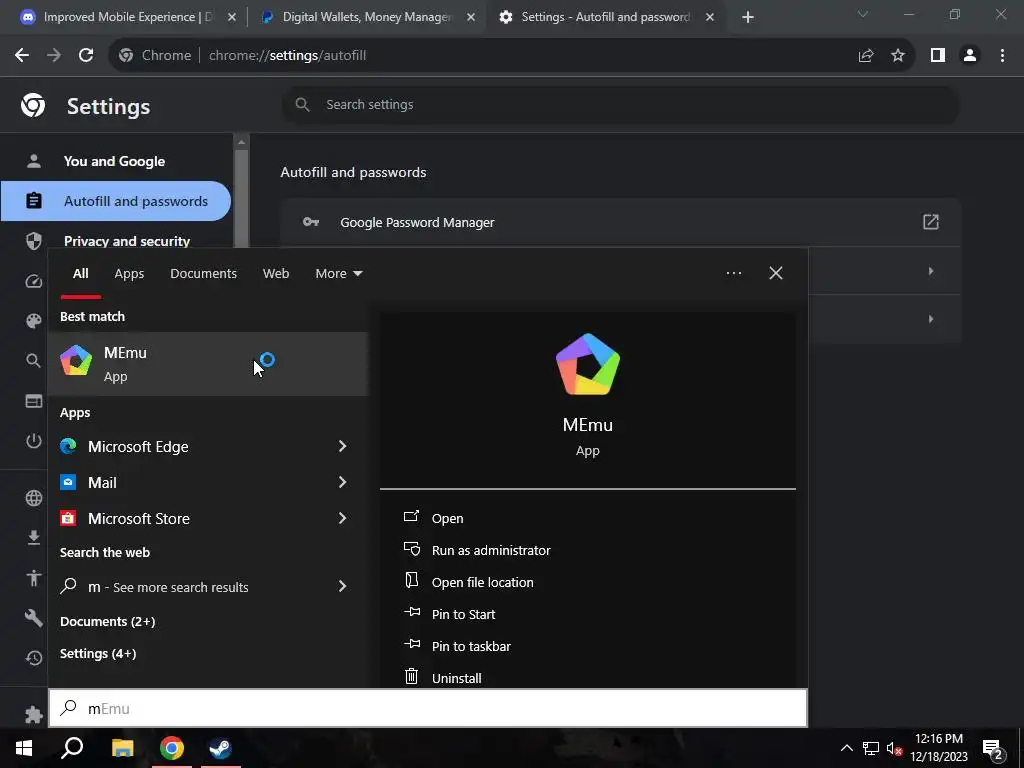Screen dimensions: 1024x768
Task: Open Chrome side panel icon
Action: (x=938, y=56)
